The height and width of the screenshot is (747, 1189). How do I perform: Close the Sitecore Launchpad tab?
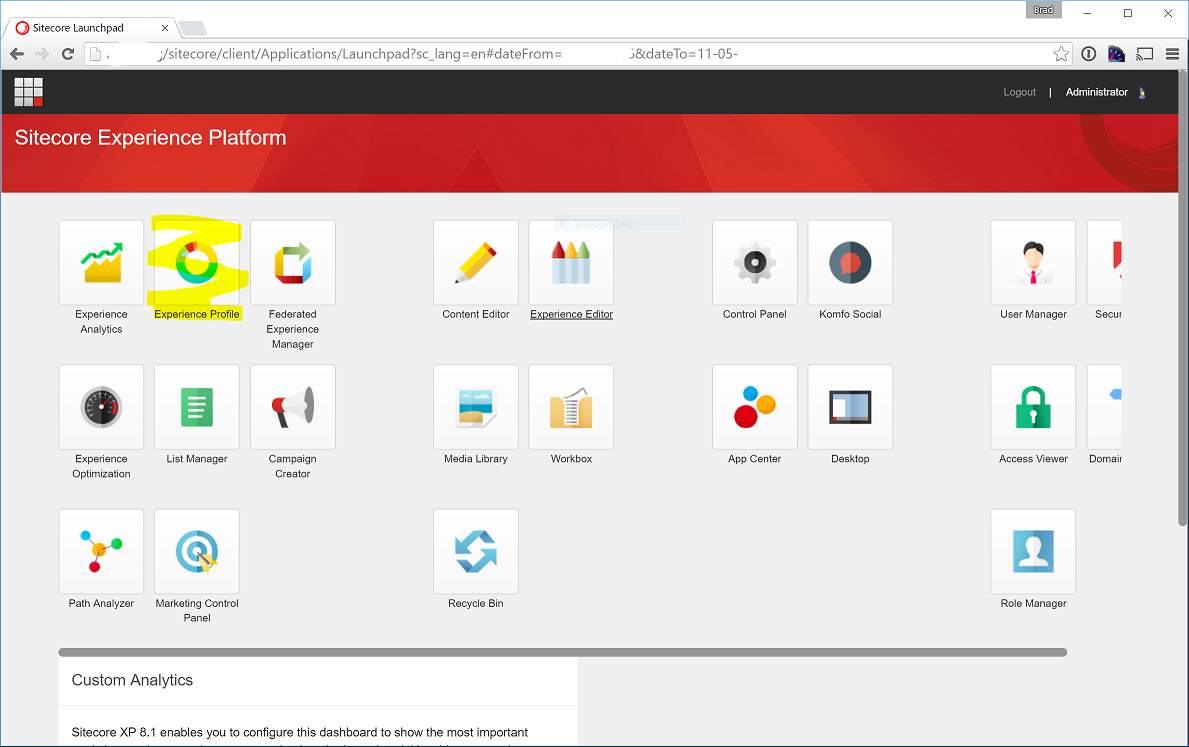tap(165, 28)
